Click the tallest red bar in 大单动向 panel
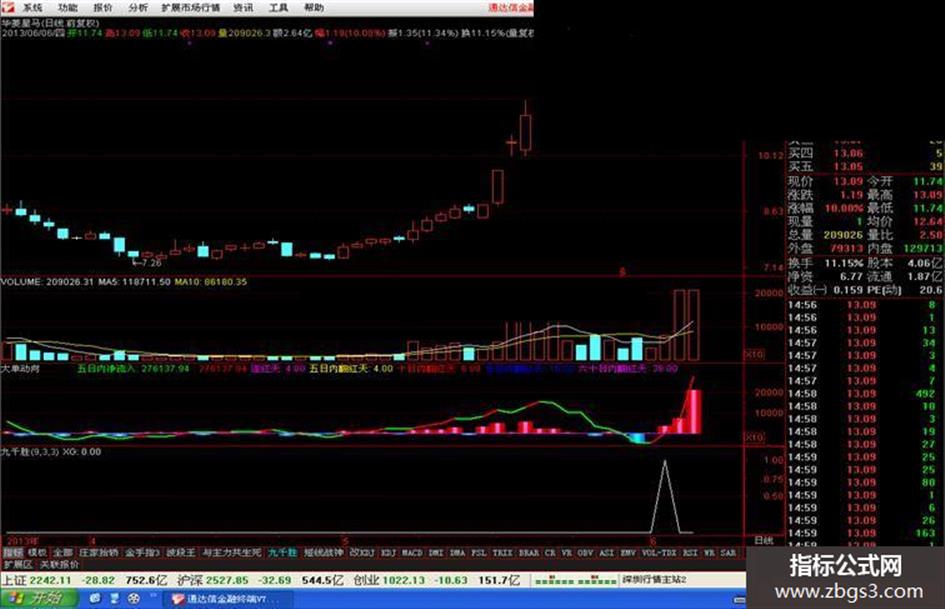This screenshot has height=609, width=945. tap(694, 412)
